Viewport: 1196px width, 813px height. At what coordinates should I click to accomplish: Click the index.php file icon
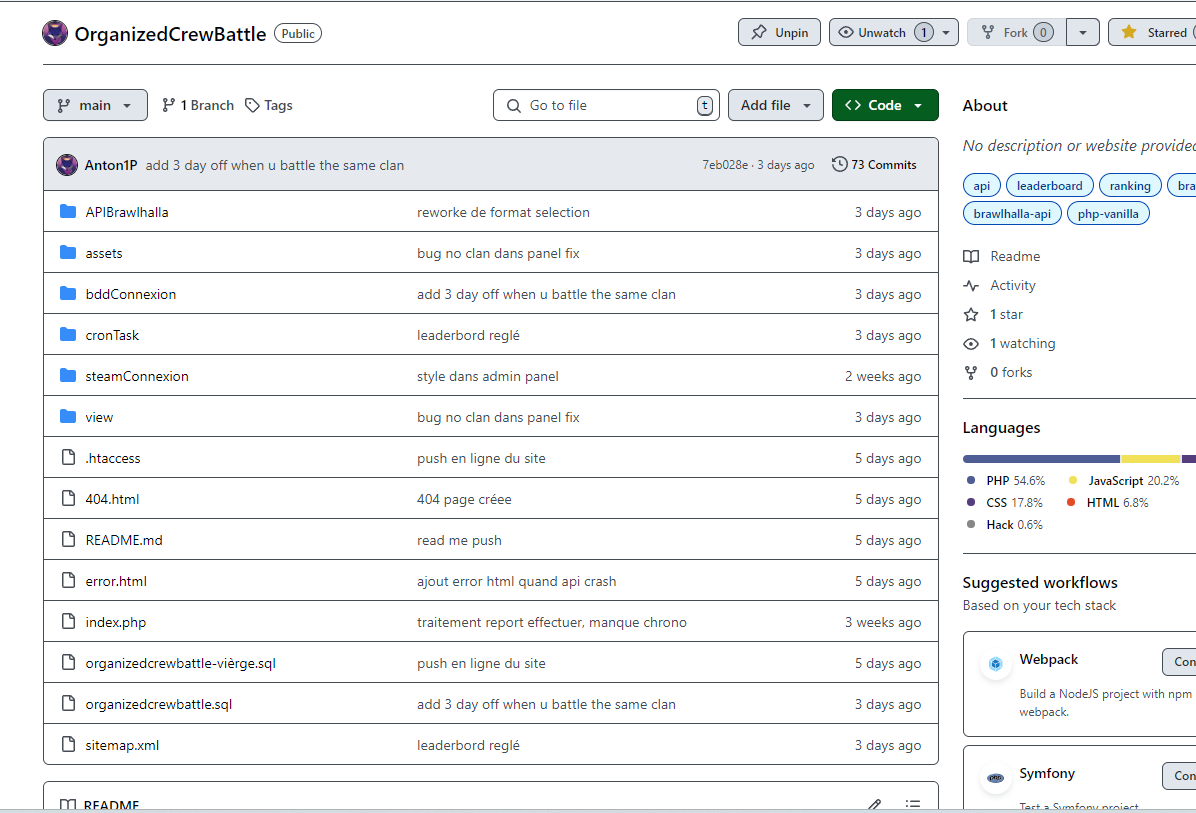tap(69, 622)
